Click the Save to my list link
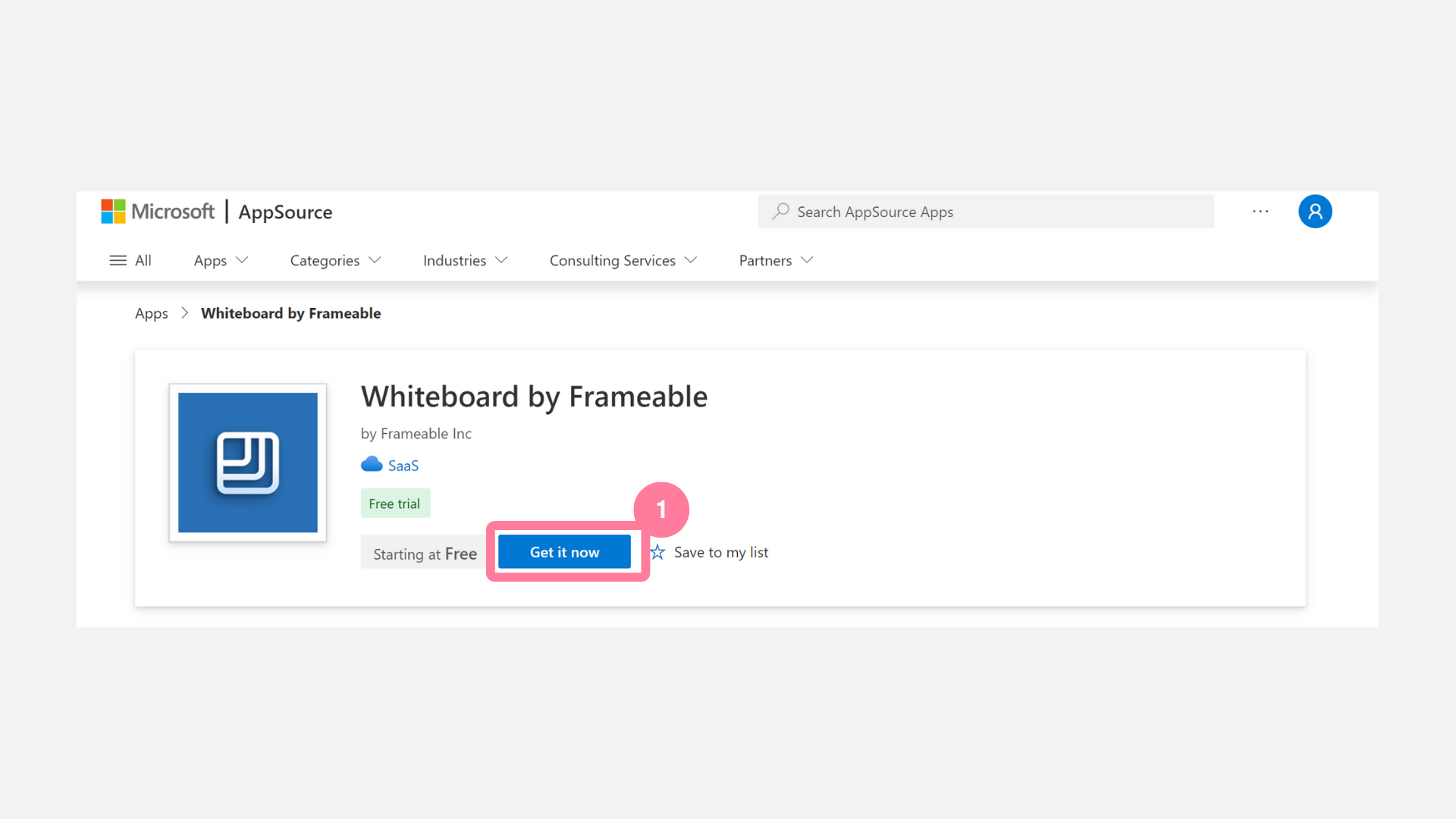 [x=720, y=552]
